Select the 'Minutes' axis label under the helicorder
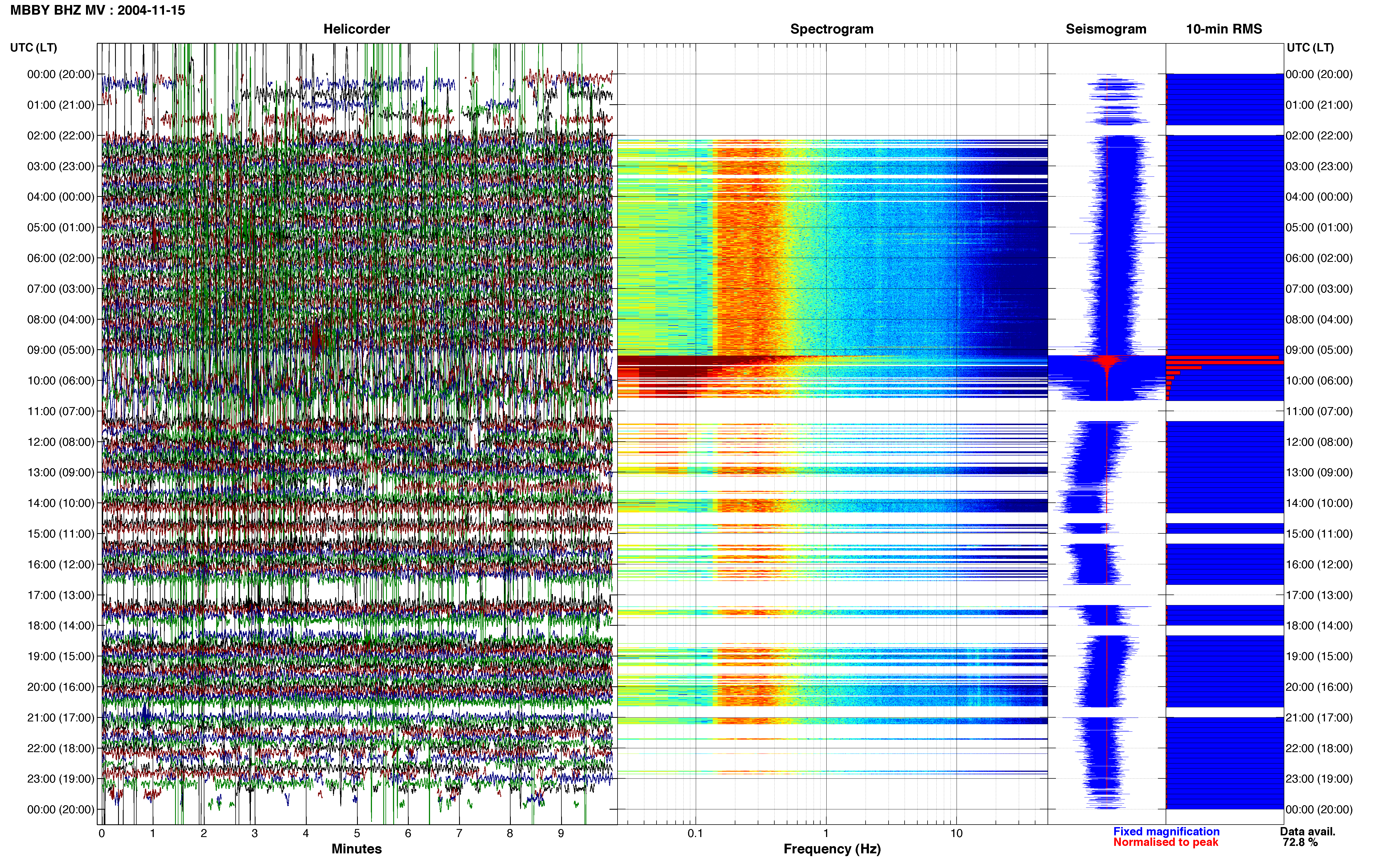This screenshot has width=1388, height=868. (356, 848)
